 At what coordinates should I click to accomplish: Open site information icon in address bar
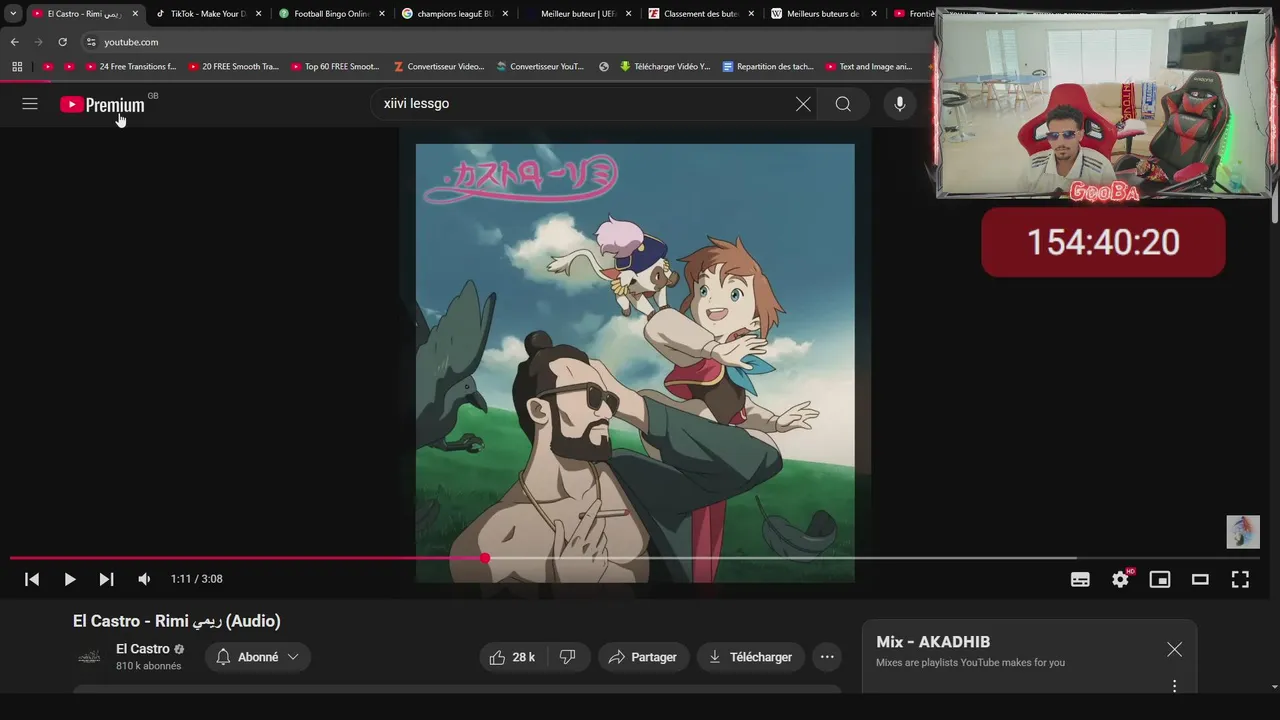click(x=91, y=42)
